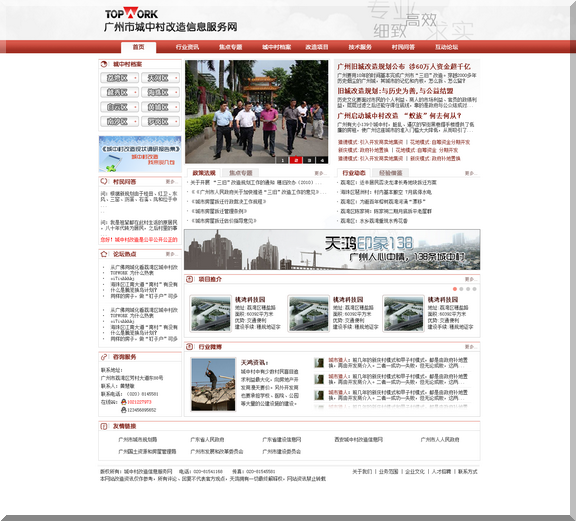Select the 黄埔区 district button

point(161,107)
